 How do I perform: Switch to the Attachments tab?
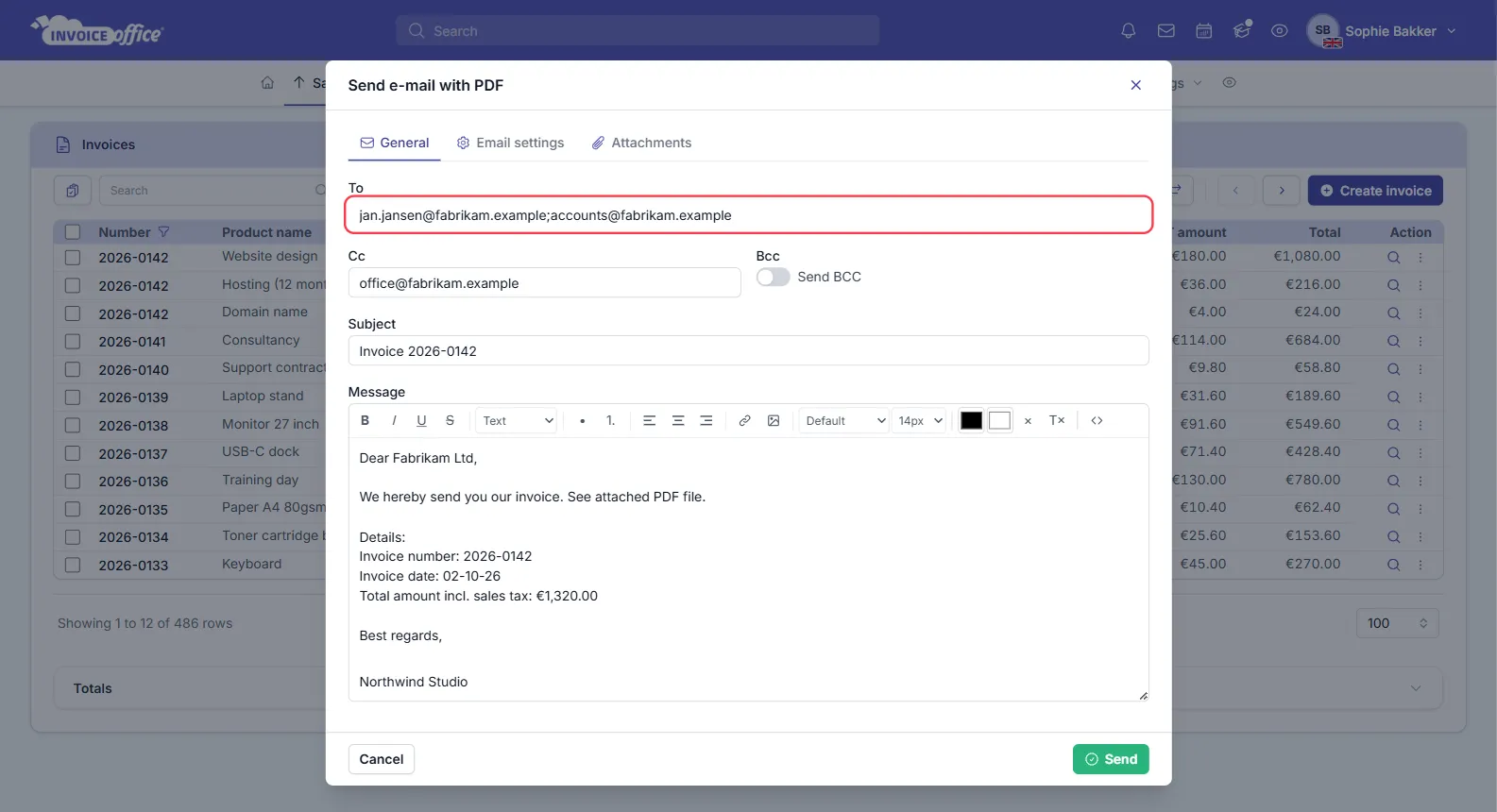(x=641, y=143)
